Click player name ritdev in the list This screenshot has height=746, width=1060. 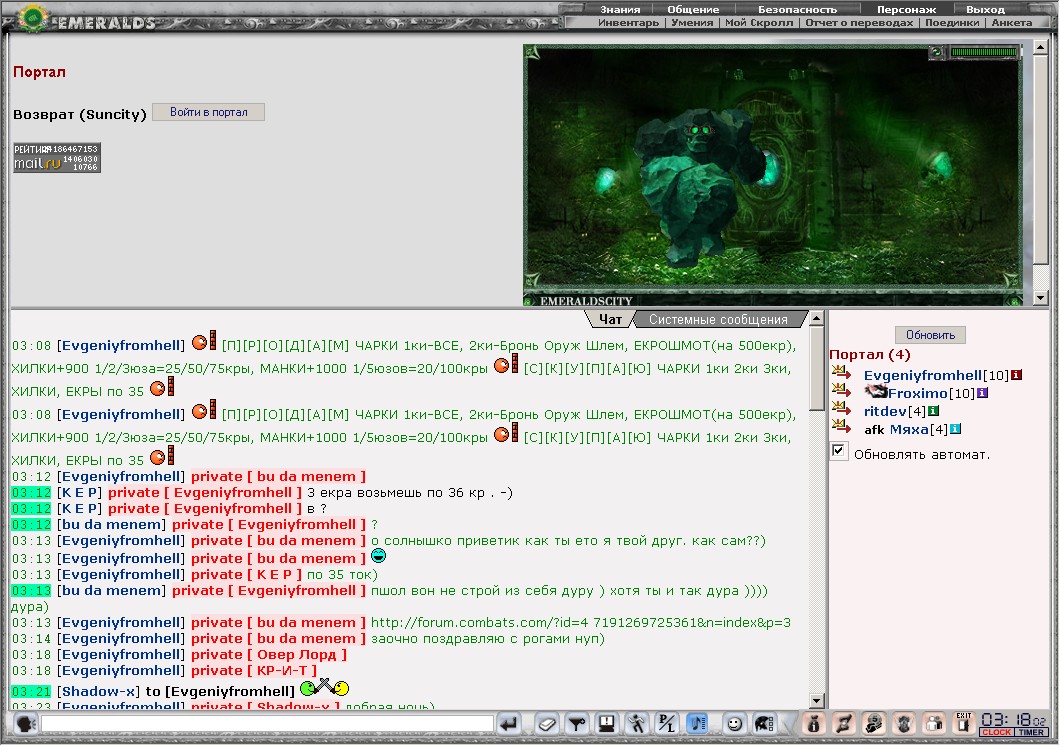click(885, 412)
